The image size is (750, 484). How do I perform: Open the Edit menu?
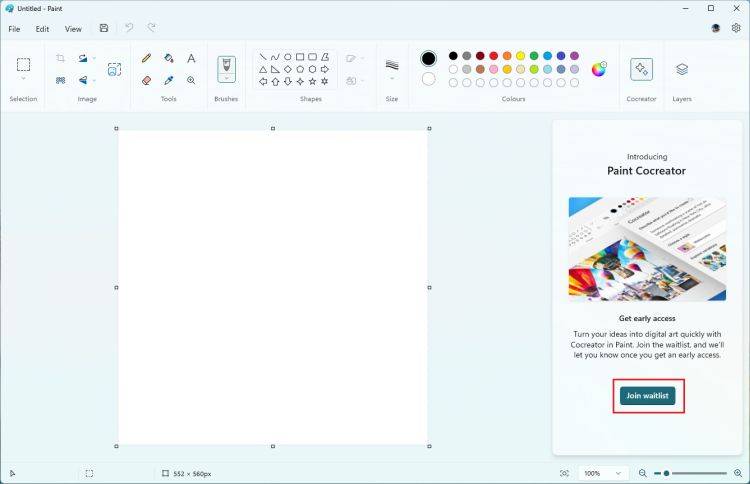click(x=42, y=29)
